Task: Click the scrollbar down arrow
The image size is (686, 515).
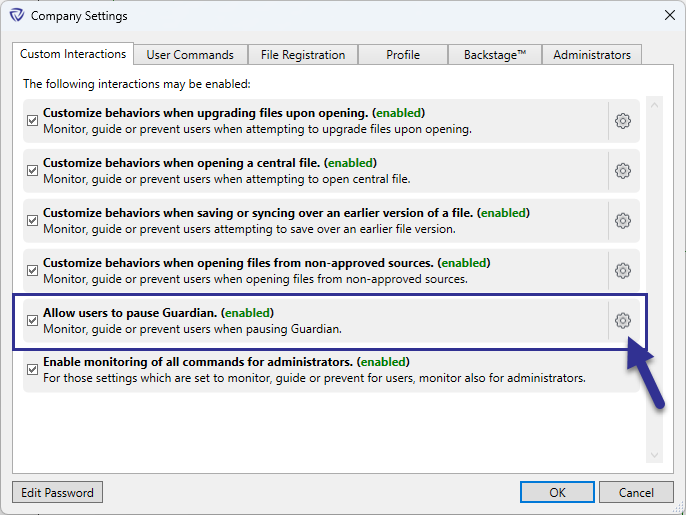Action: [655, 455]
